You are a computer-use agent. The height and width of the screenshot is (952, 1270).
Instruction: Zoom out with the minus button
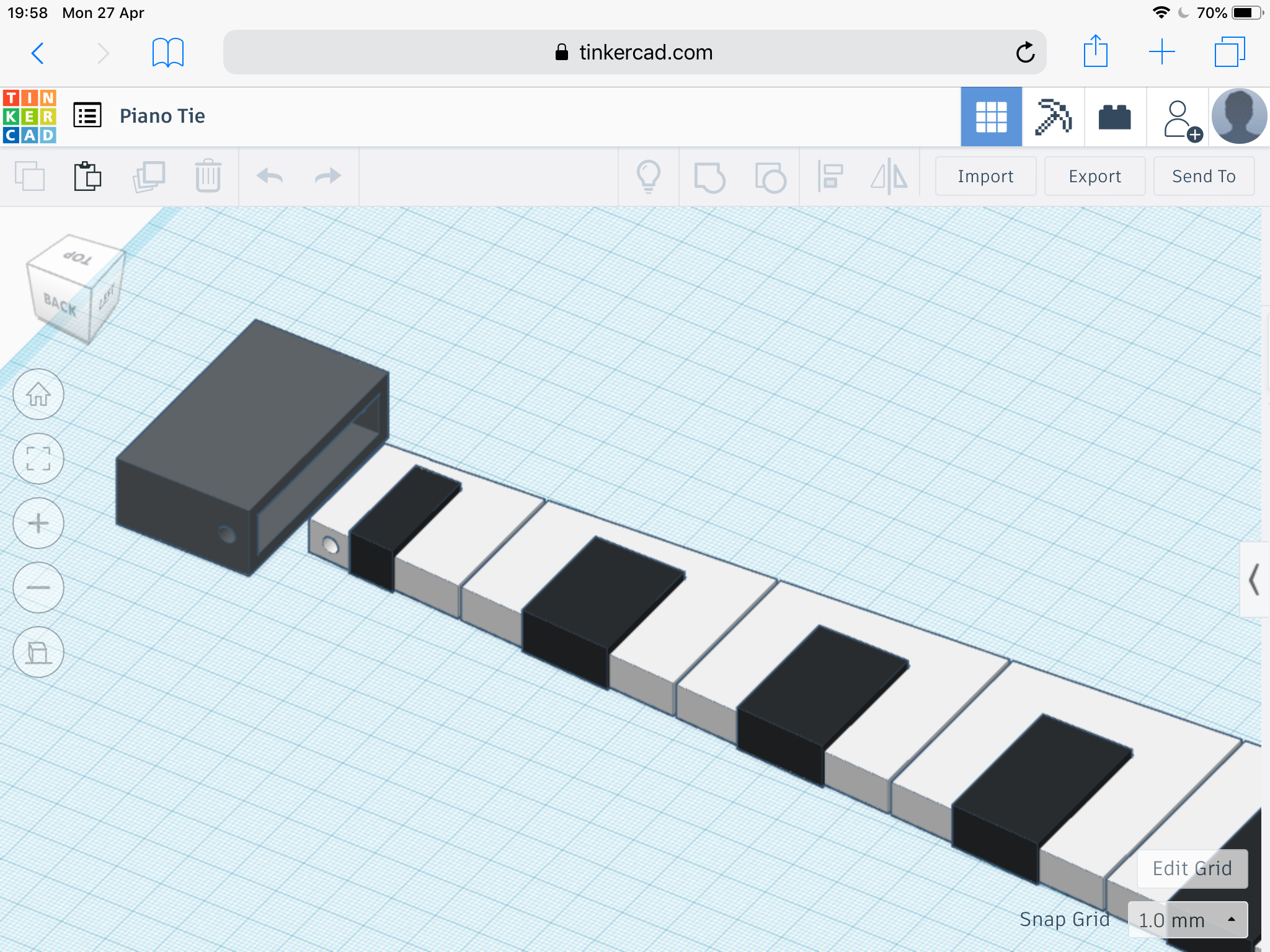38,588
